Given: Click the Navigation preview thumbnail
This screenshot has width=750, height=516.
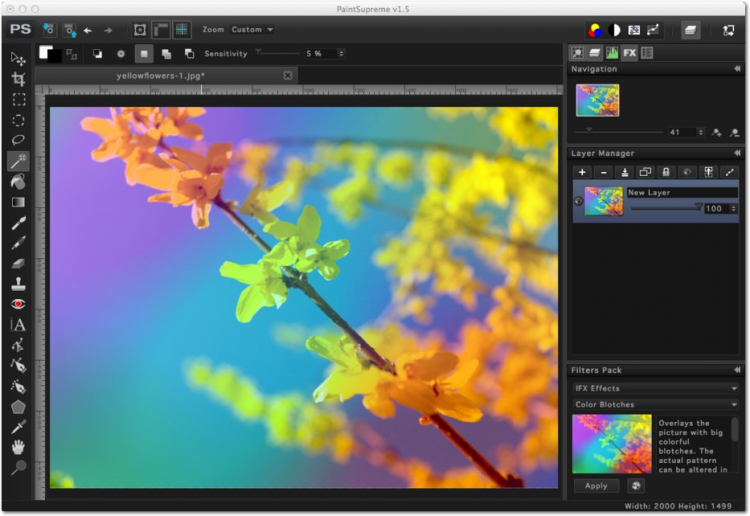Looking at the screenshot, I should click(597, 100).
